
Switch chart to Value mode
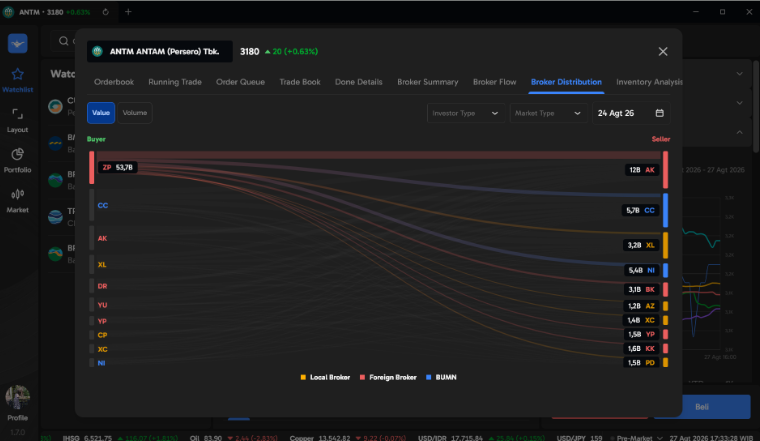point(101,113)
